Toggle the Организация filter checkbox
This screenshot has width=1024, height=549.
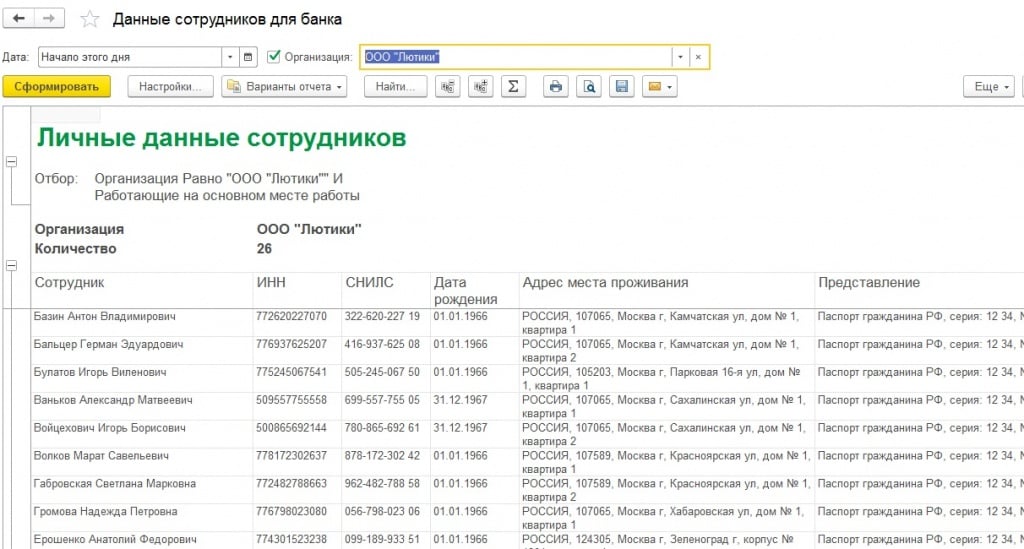coord(274,57)
